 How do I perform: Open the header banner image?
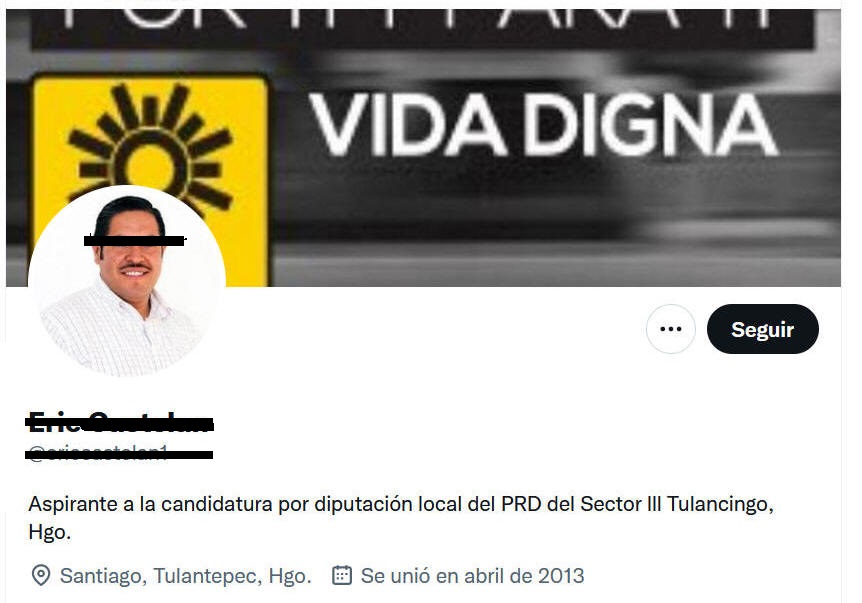pyautogui.click(x=423, y=147)
